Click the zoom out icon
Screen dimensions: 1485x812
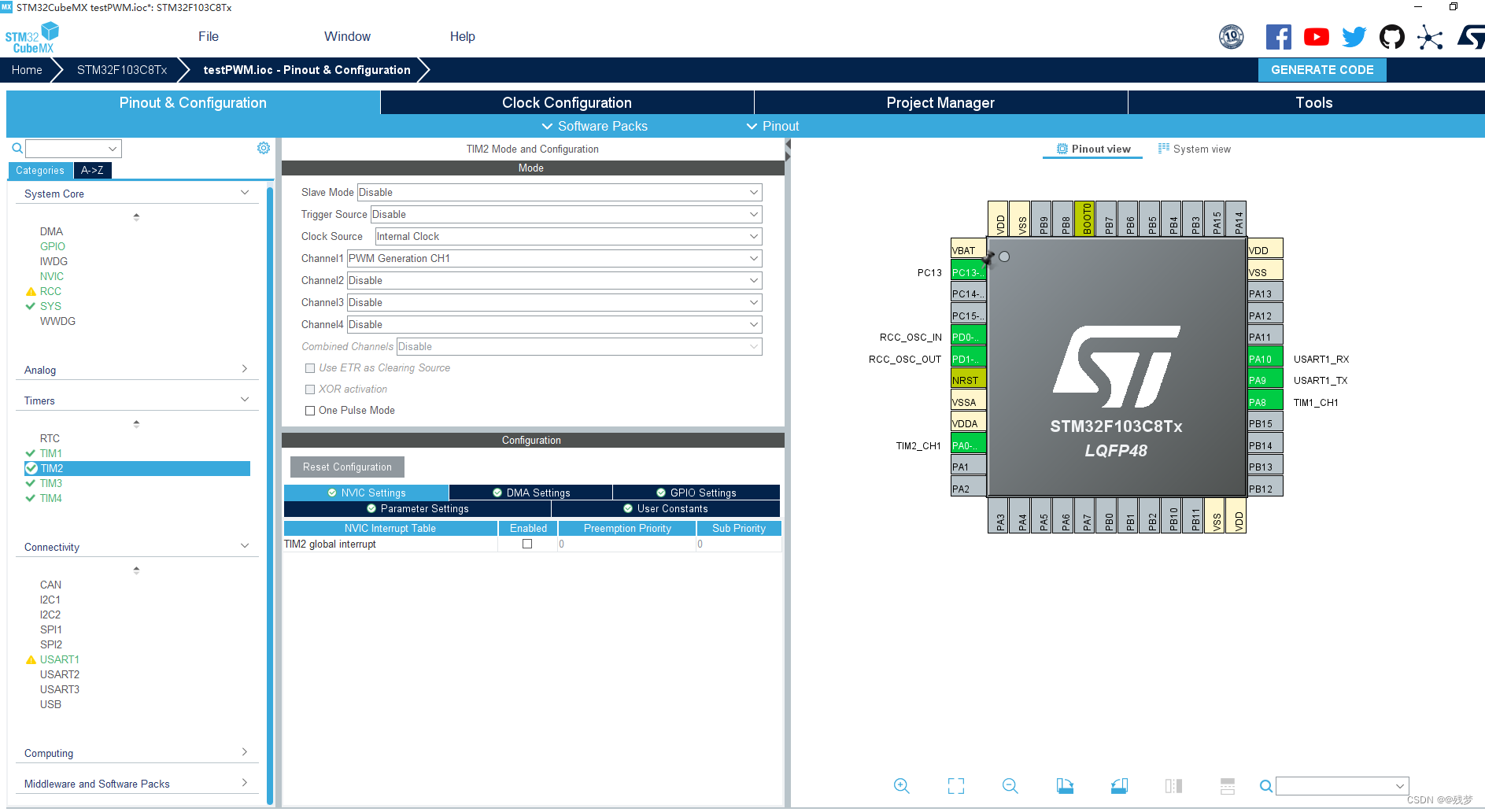point(1010,785)
